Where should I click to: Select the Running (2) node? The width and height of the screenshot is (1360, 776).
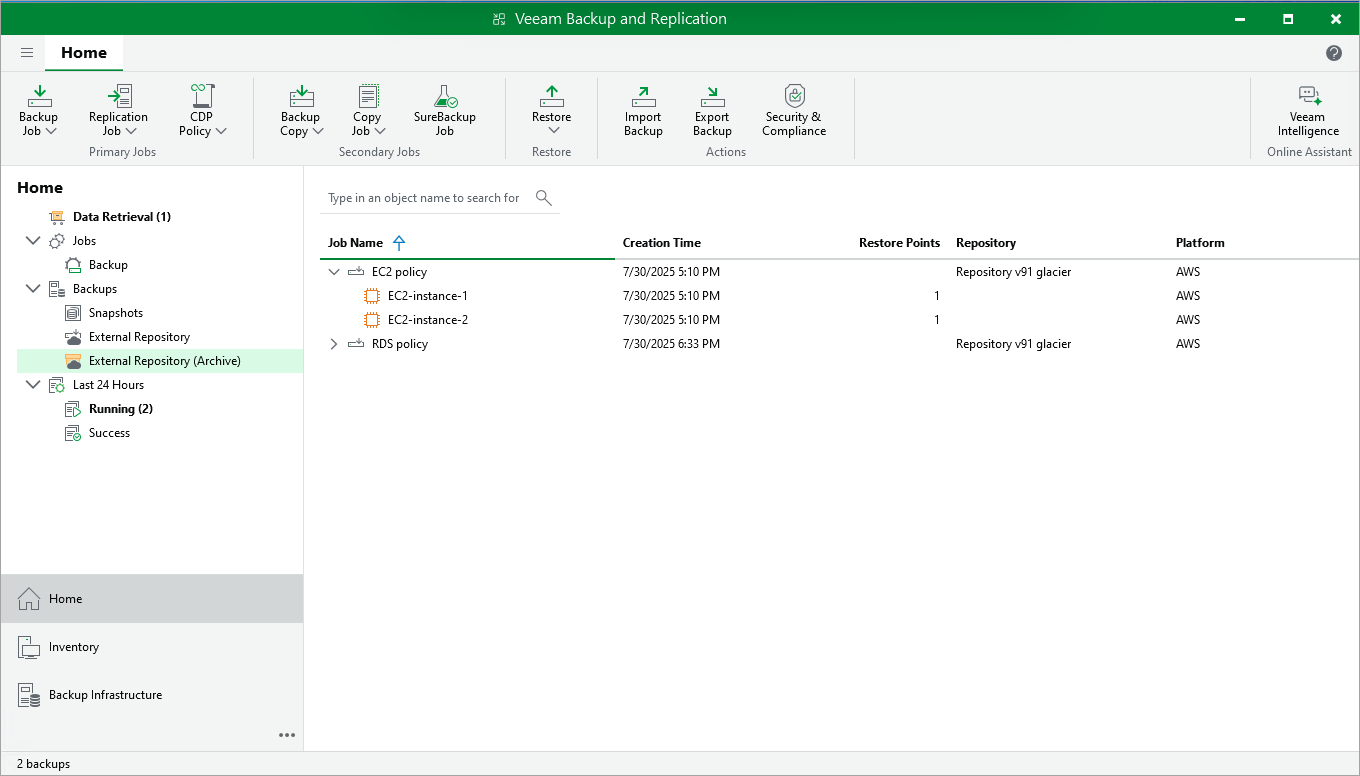tap(121, 409)
